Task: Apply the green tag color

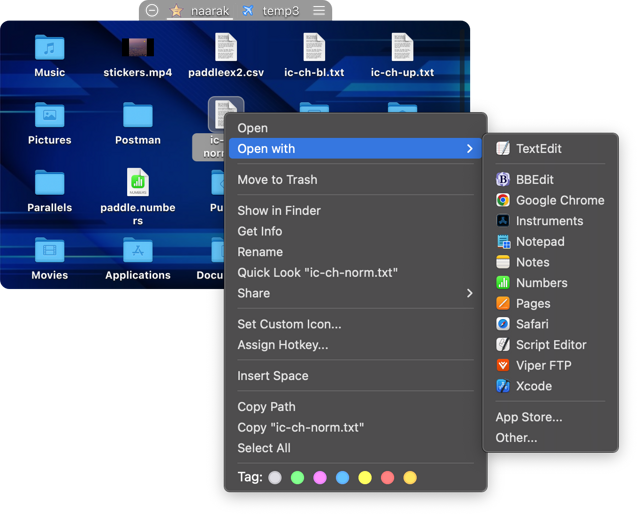Action: click(297, 478)
